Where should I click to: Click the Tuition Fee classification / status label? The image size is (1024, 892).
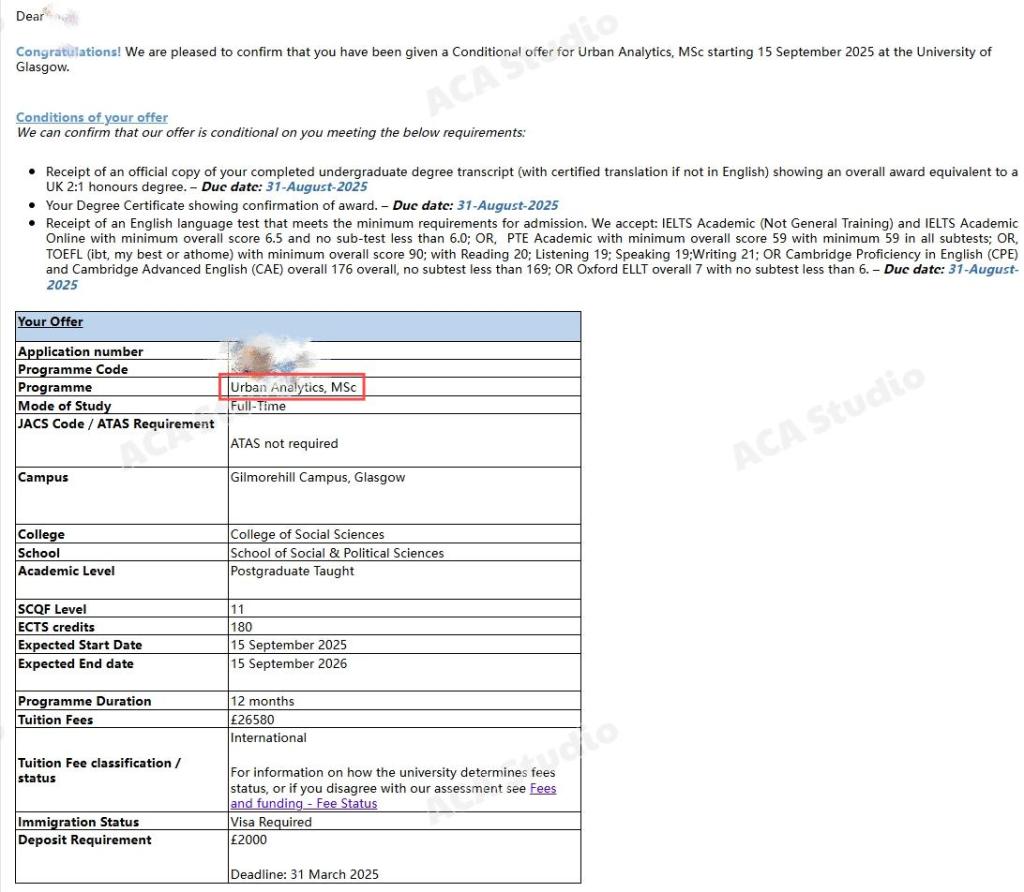(x=99, y=770)
